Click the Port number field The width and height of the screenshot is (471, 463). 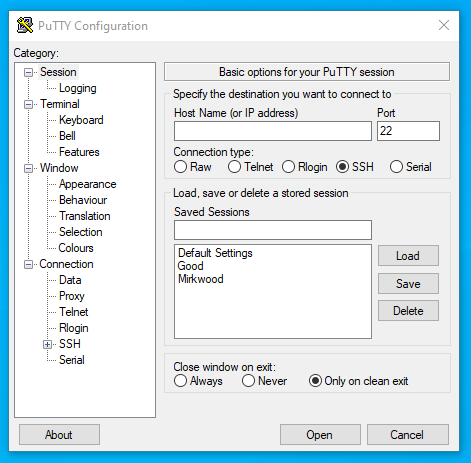pos(408,131)
